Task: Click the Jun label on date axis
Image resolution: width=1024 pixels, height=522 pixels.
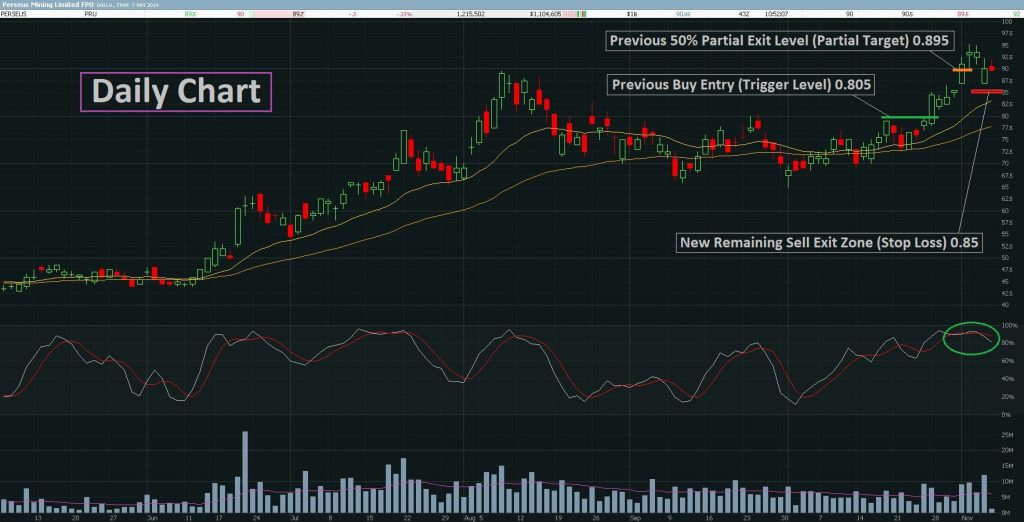Action: [152, 517]
